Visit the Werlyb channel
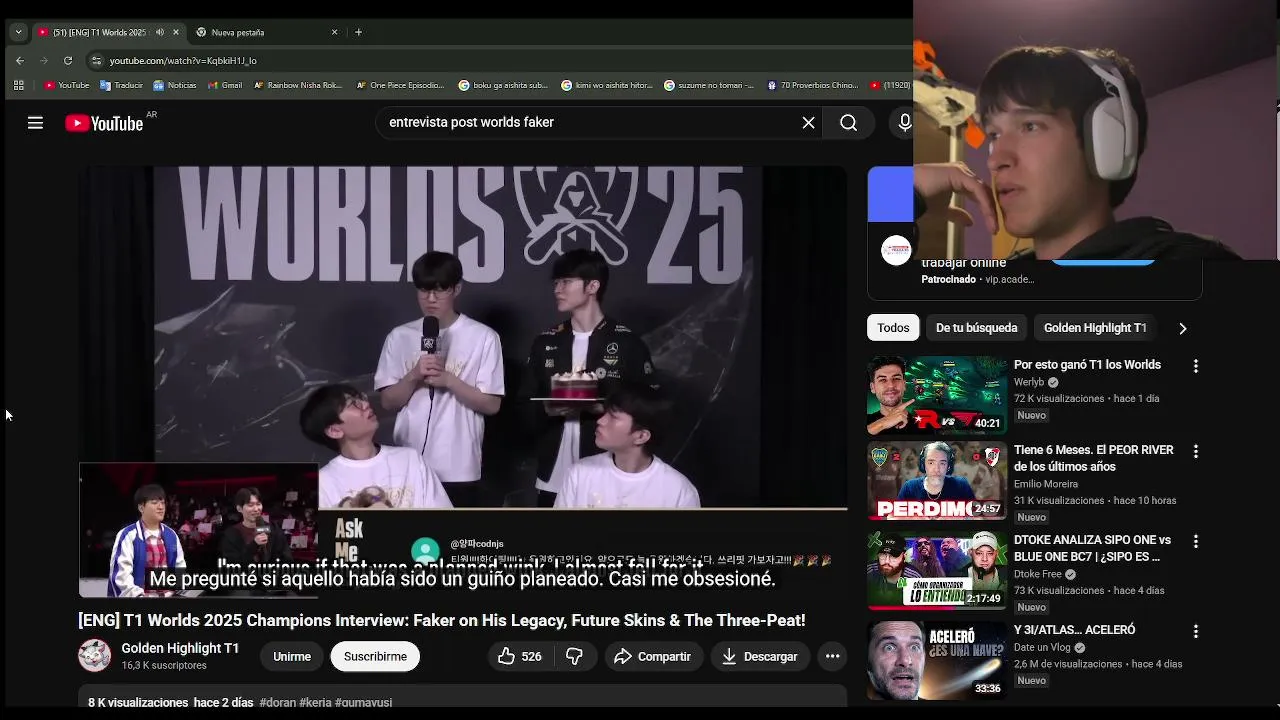This screenshot has width=1280, height=720. (x=1029, y=382)
